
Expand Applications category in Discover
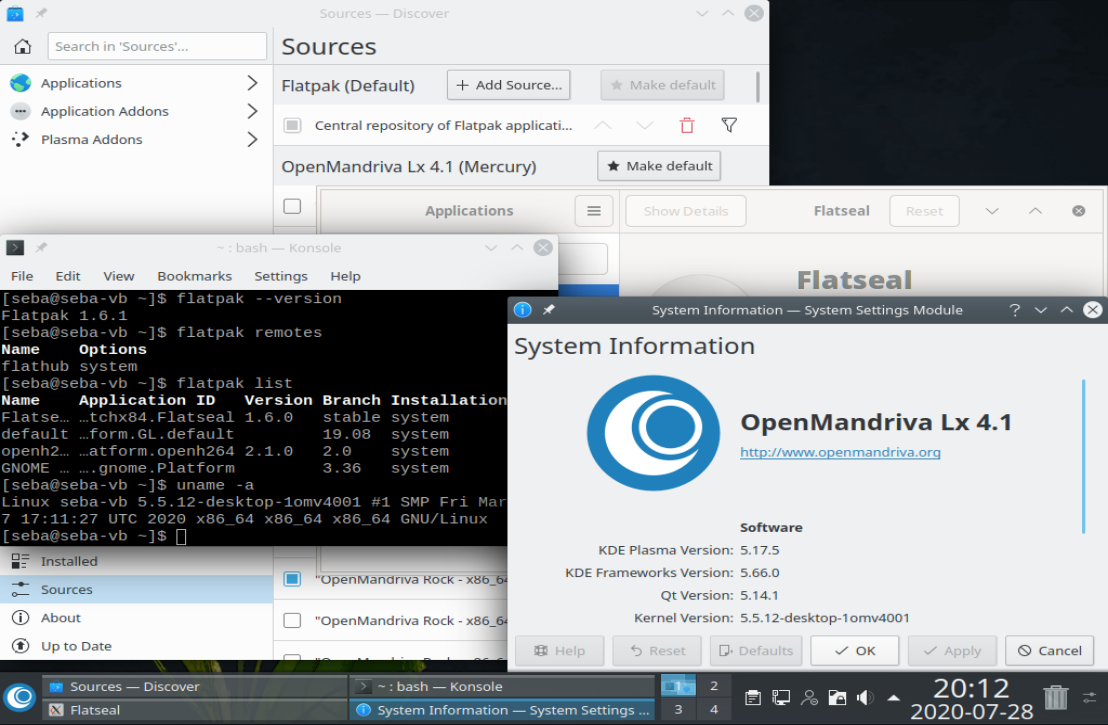[x=252, y=83]
